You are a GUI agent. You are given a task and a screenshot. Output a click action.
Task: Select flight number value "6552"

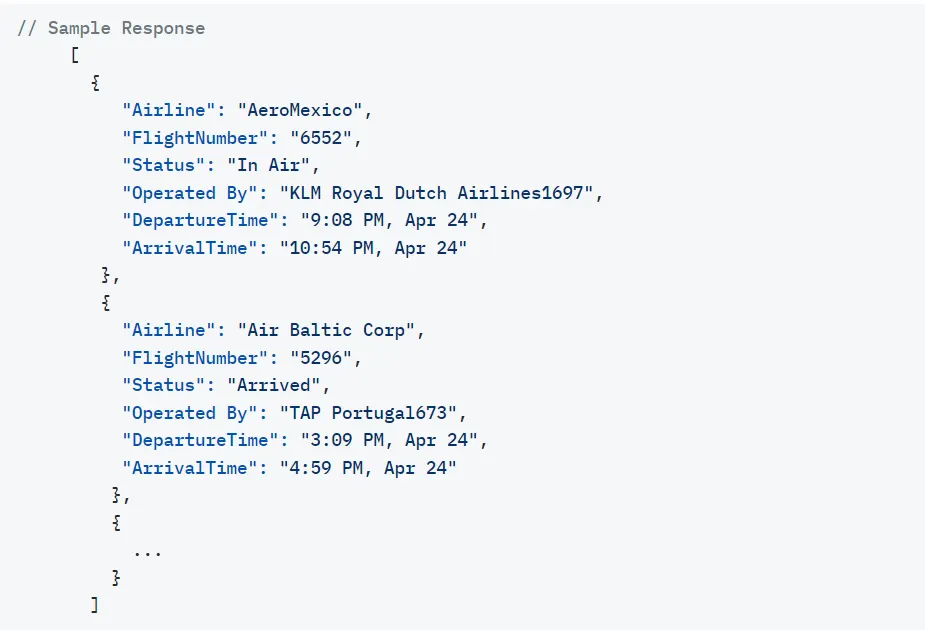click(321, 138)
